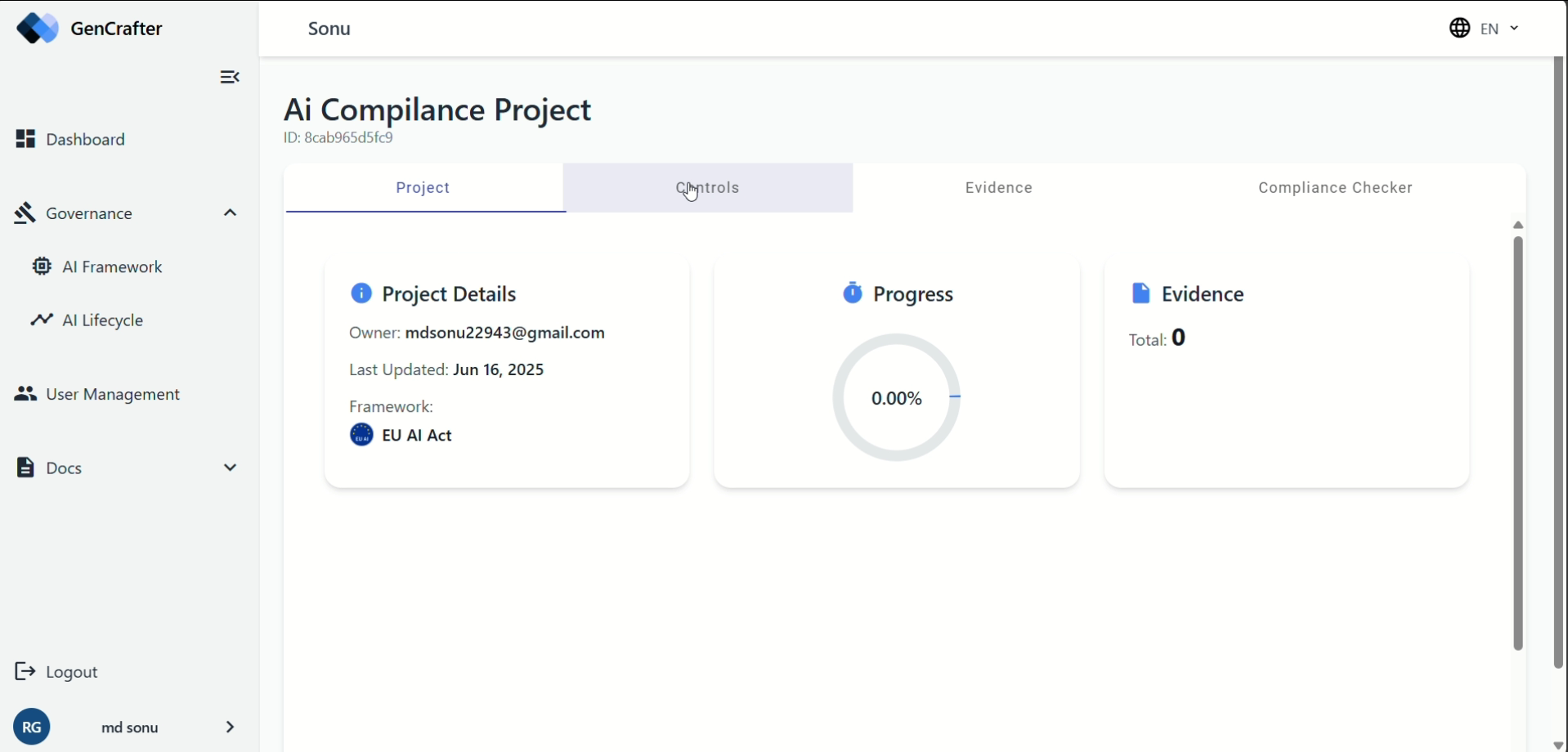Click the Ai Compilance Project title
The height and width of the screenshot is (752, 1568).
click(437, 110)
